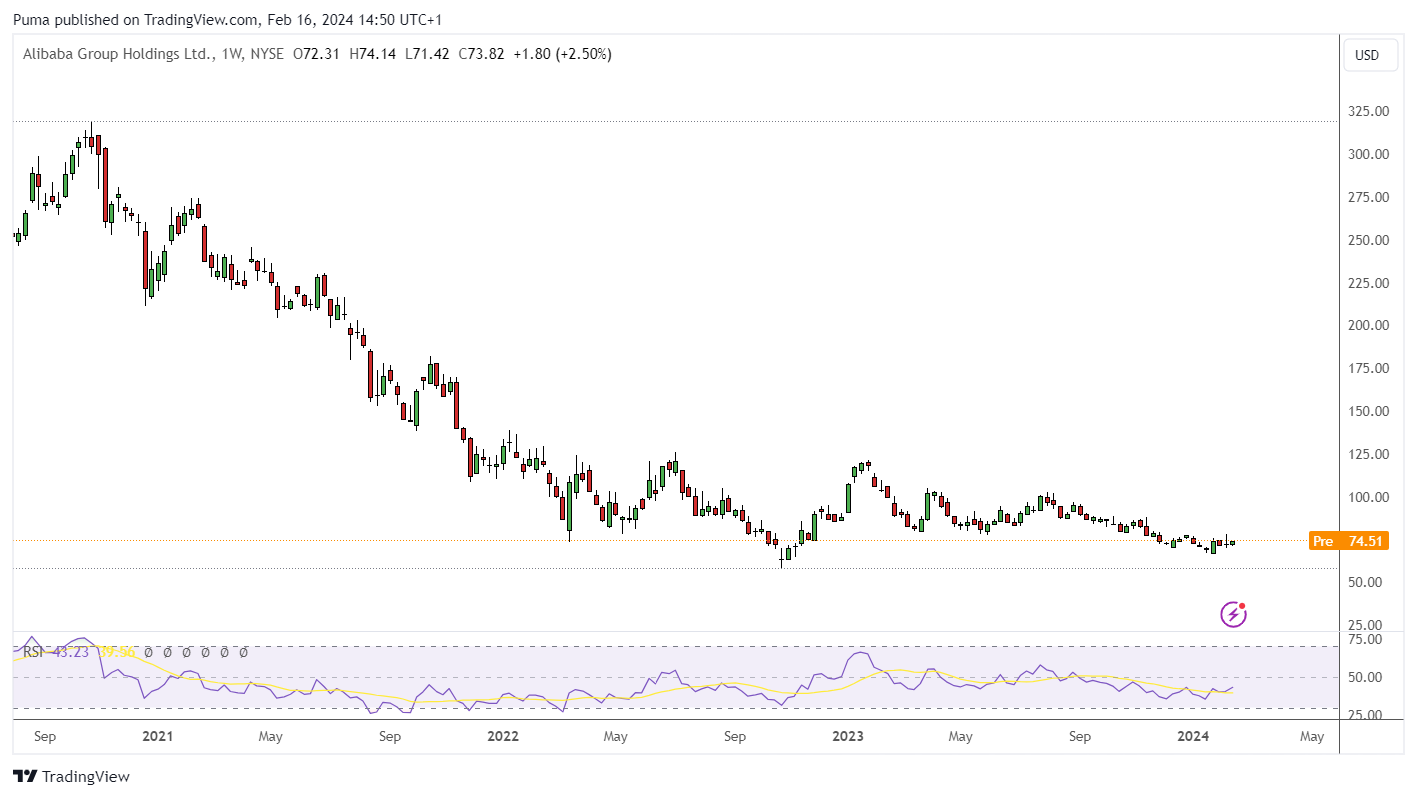The image size is (1417, 798).
Task: Click the 2021 label on time axis
Action: (157, 737)
